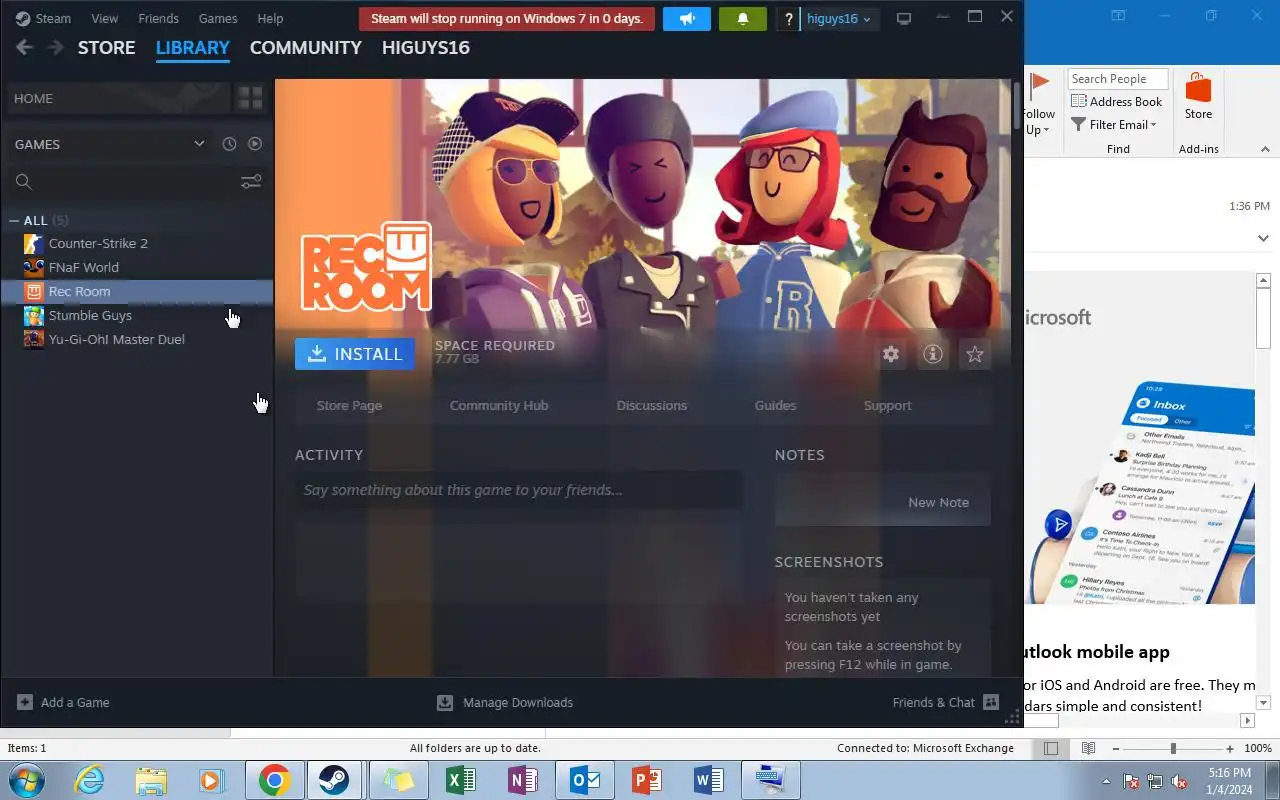This screenshot has width=1280, height=800.
Task: Open the higuys16 account dropdown
Action: click(839, 19)
